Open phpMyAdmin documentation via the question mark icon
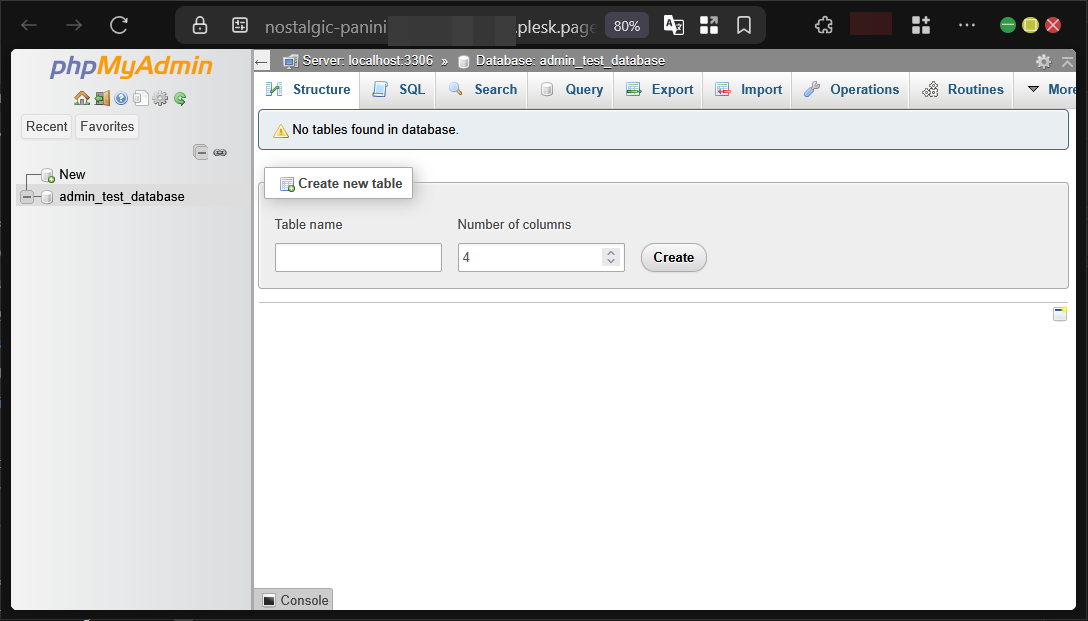 (x=121, y=98)
